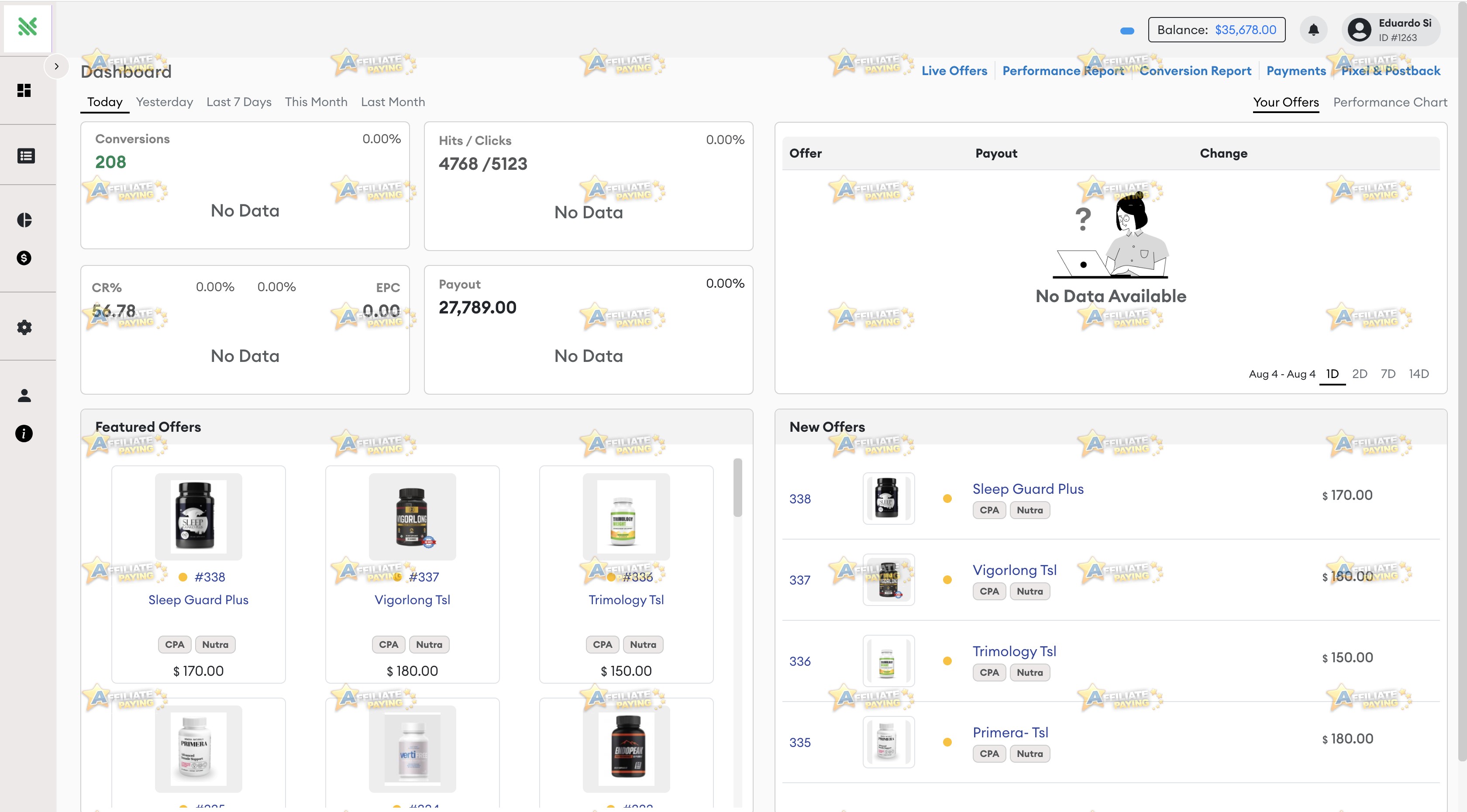The height and width of the screenshot is (812, 1467).
Task: Open featured offer #337 ID link
Action: 424,578
